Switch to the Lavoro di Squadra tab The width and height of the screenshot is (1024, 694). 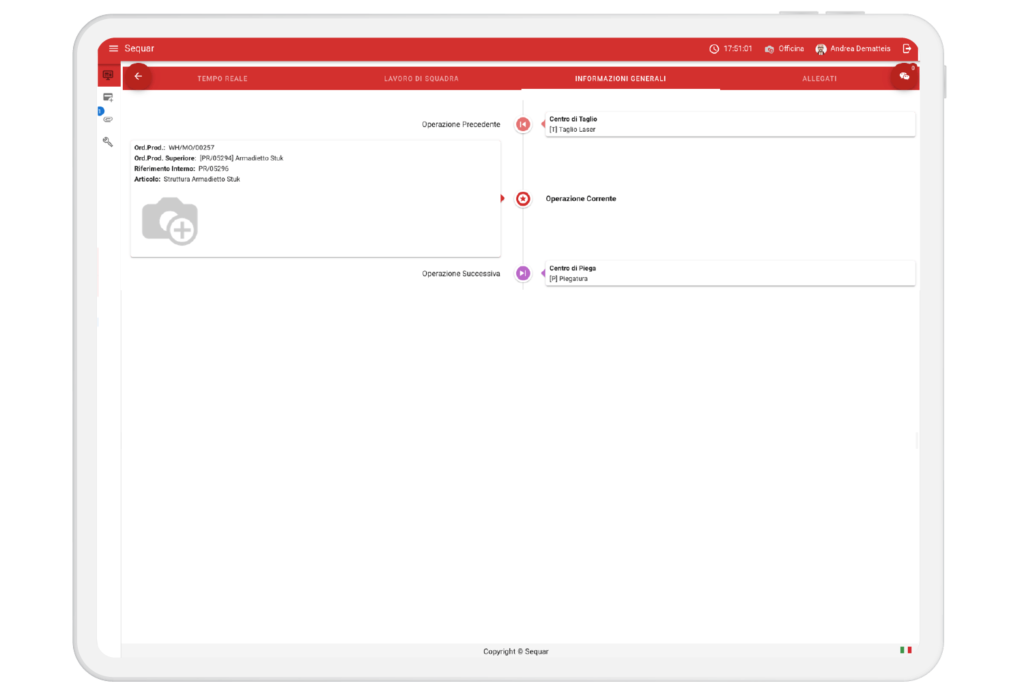click(x=421, y=78)
